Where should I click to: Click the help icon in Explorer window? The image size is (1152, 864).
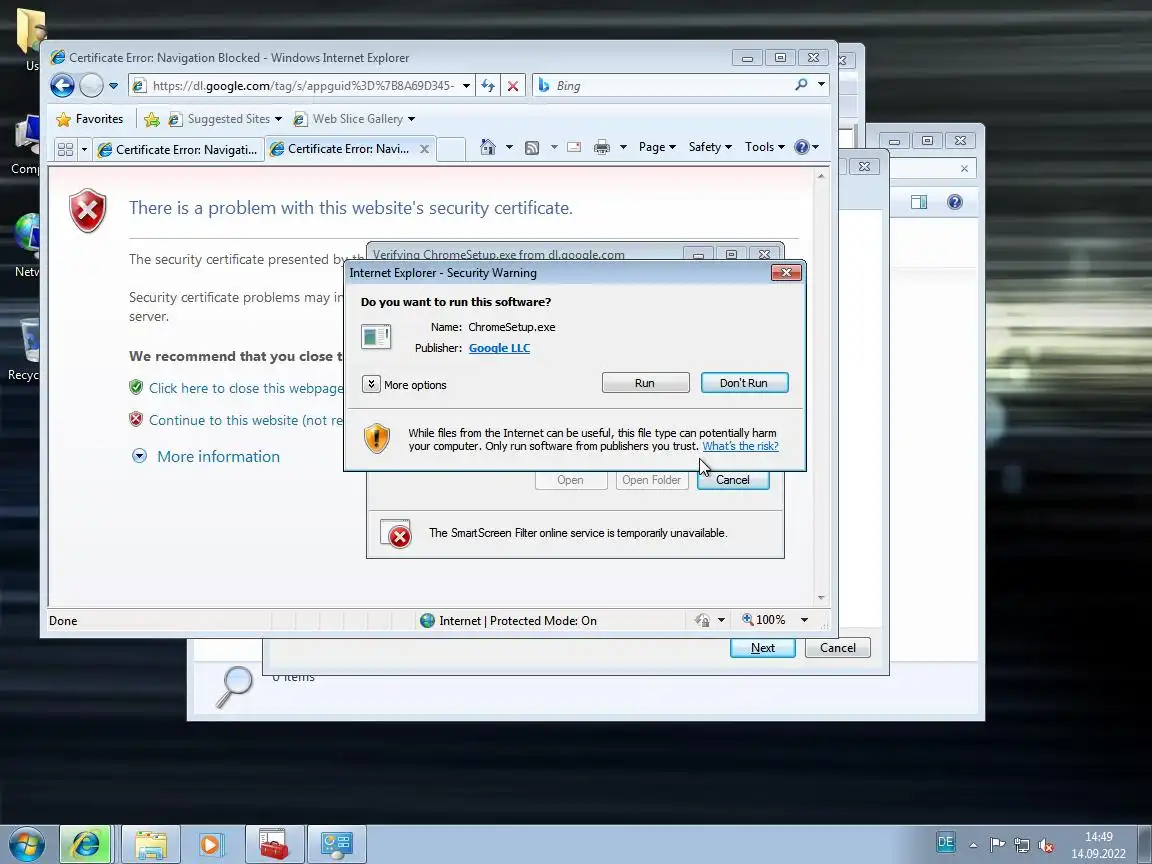click(954, 202)
